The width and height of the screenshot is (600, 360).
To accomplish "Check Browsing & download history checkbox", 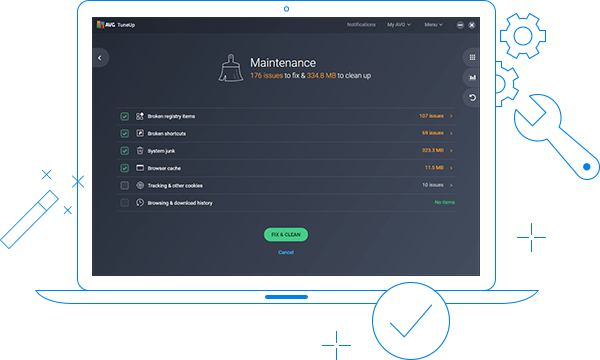I will coord(124,202).
